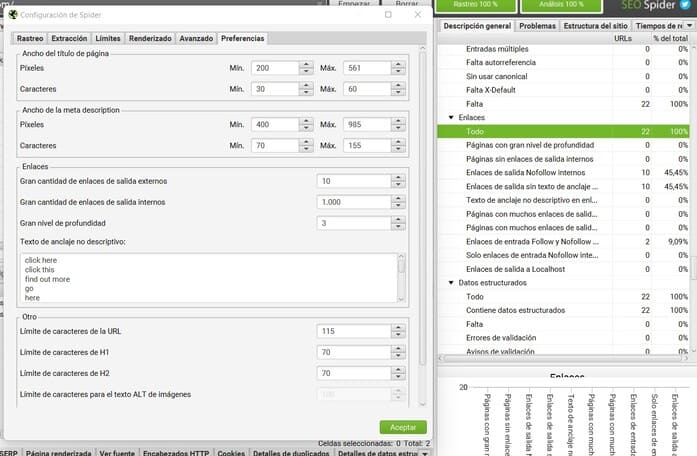Screen dimensions: 697x456
Task: Click the meta description Caracteres Mín. field
Action: [x=275, y=145]
